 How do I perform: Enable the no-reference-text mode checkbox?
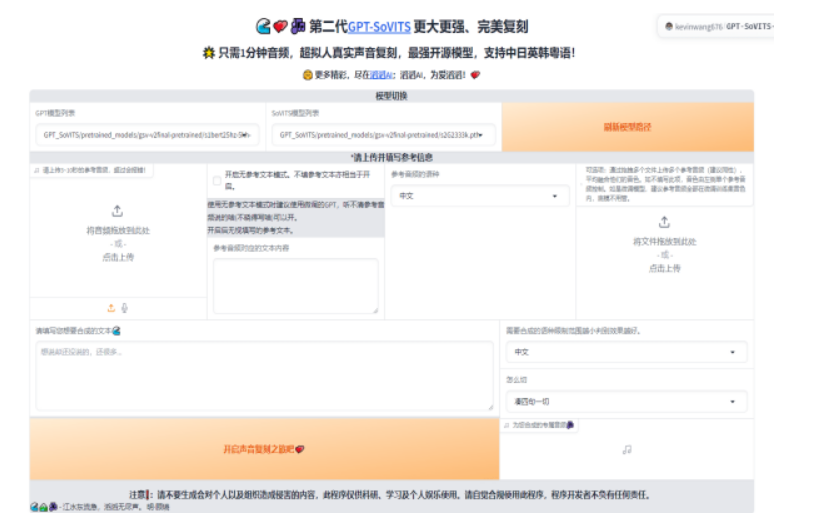click(217, 181)
